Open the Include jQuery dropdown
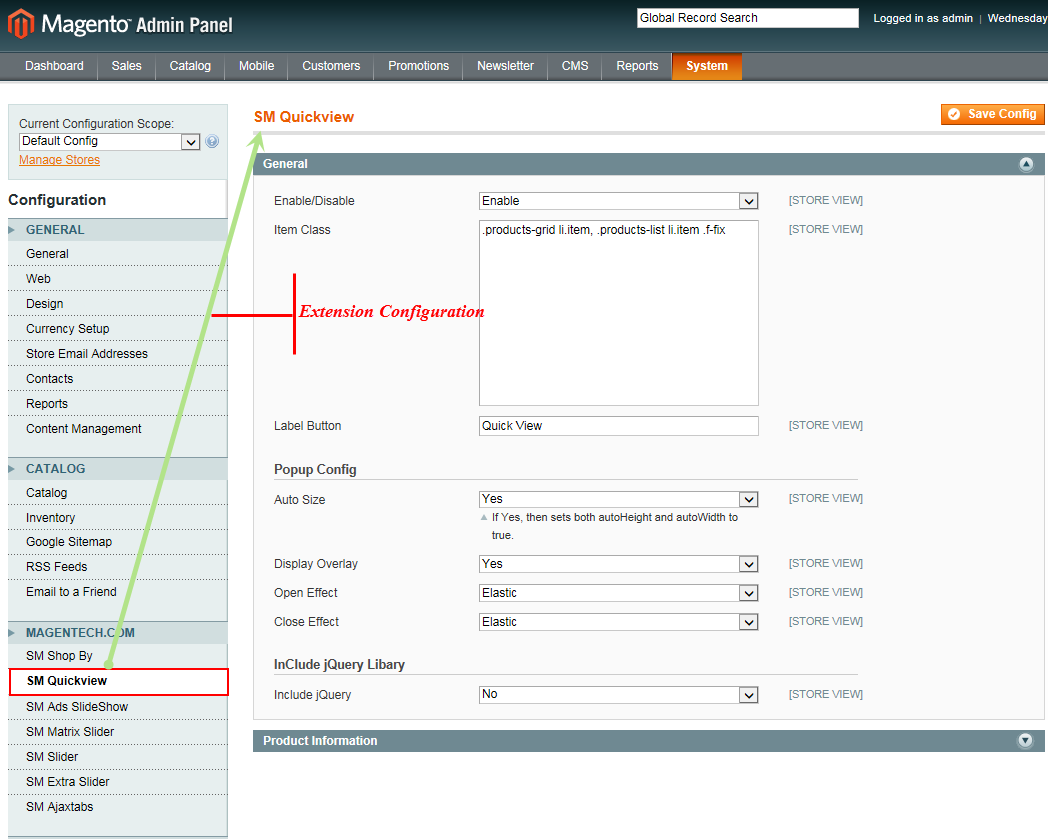The width and height of the screenshot is (1048, 839). pos(618,695)
